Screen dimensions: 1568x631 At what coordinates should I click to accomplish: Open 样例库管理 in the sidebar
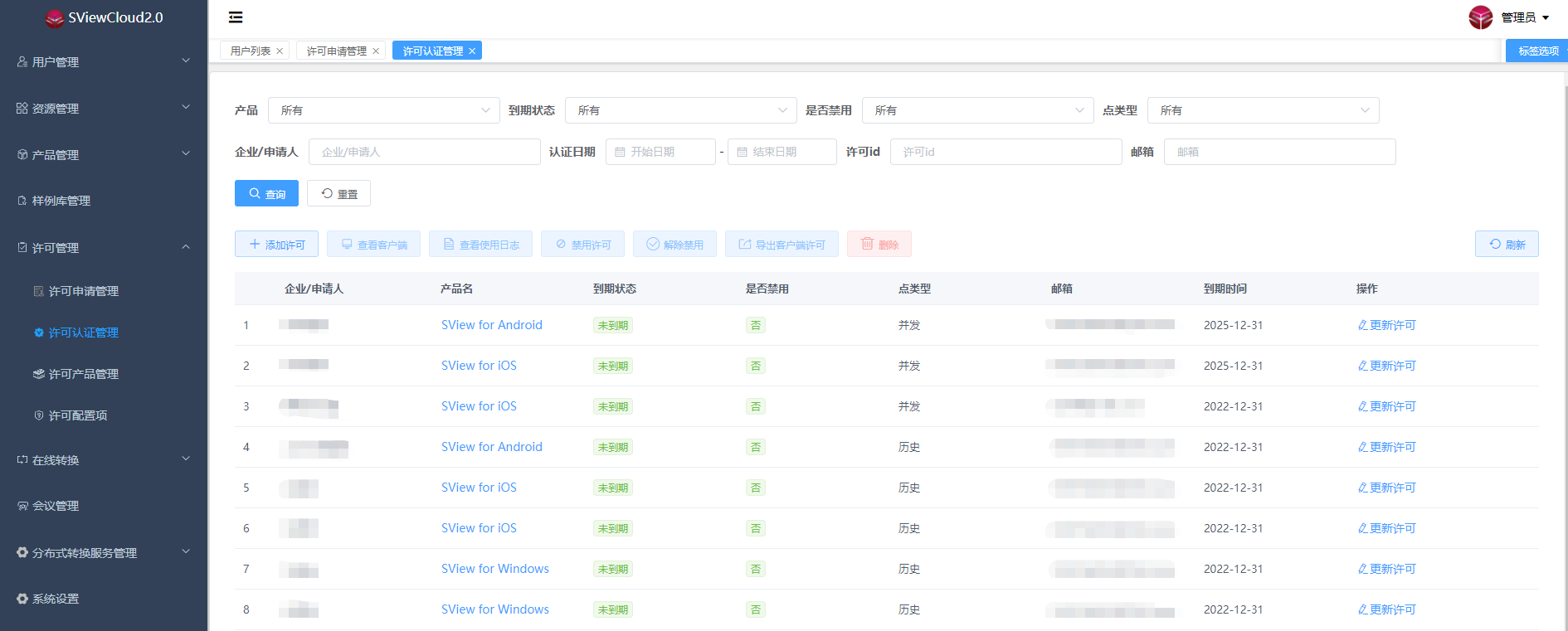point(104,201)
